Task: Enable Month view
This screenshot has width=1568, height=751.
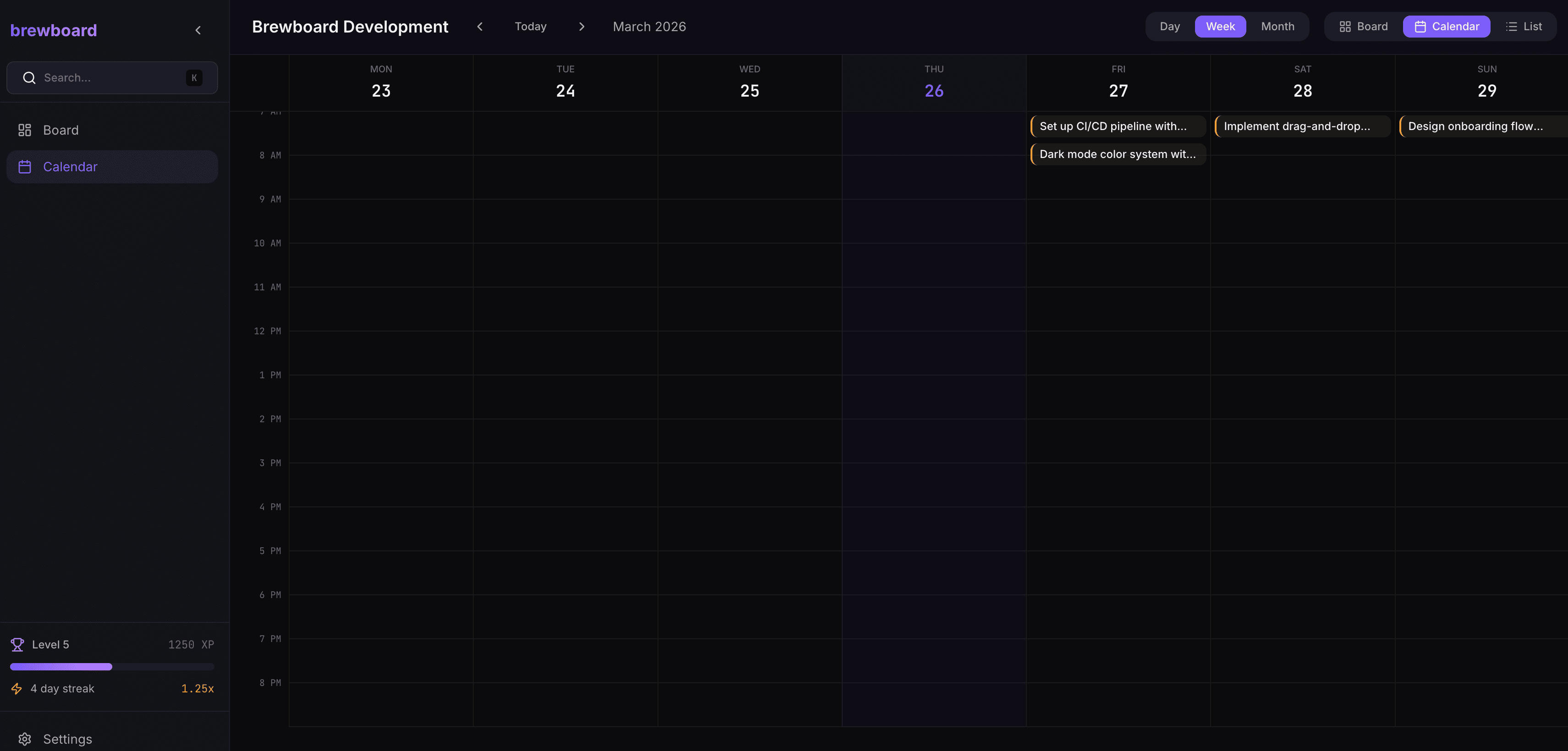Action: (x=1277, y=26)
